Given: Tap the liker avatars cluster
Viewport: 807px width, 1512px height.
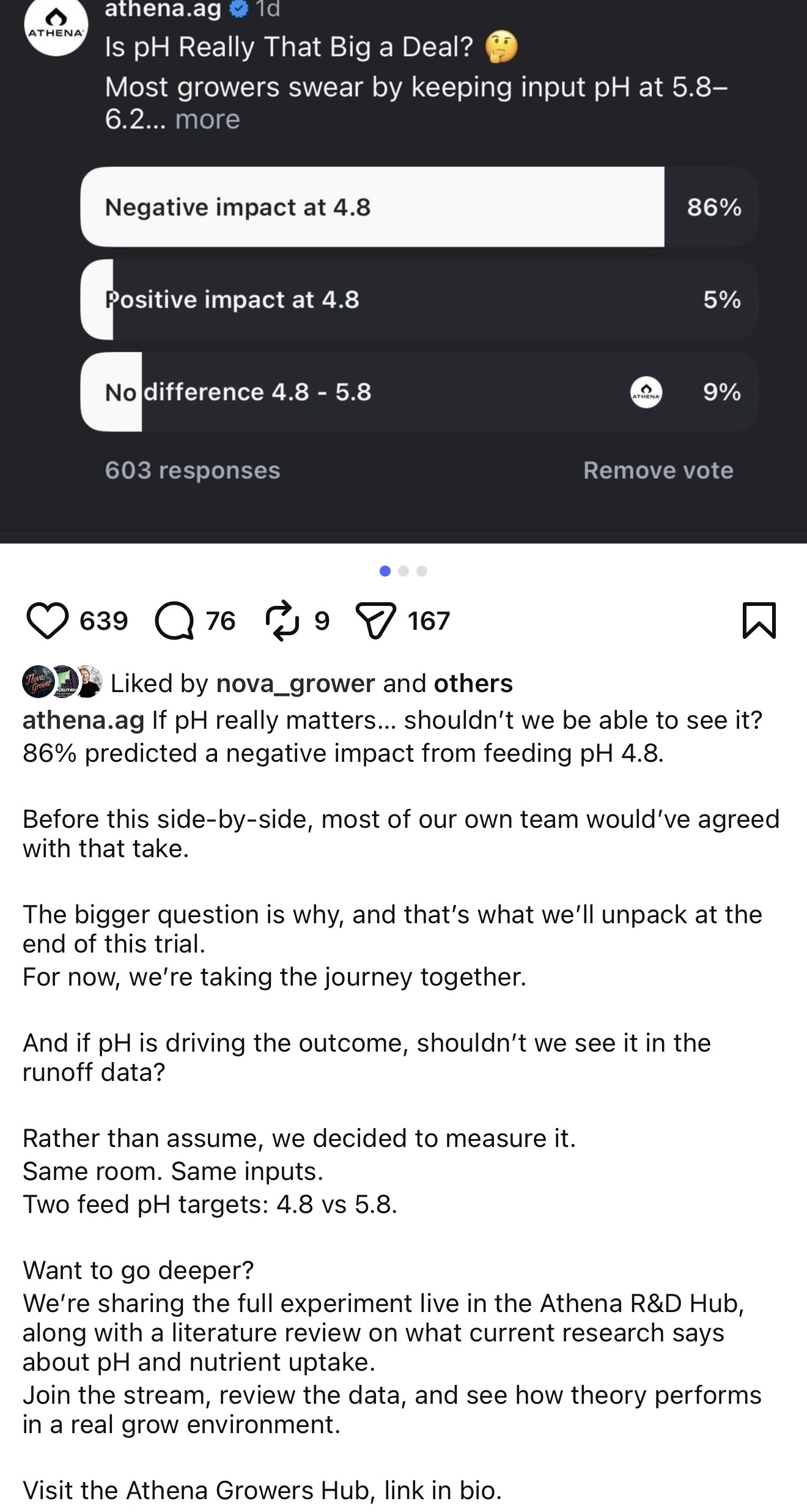Looking at the screenshot, I should tap(61, 682).
